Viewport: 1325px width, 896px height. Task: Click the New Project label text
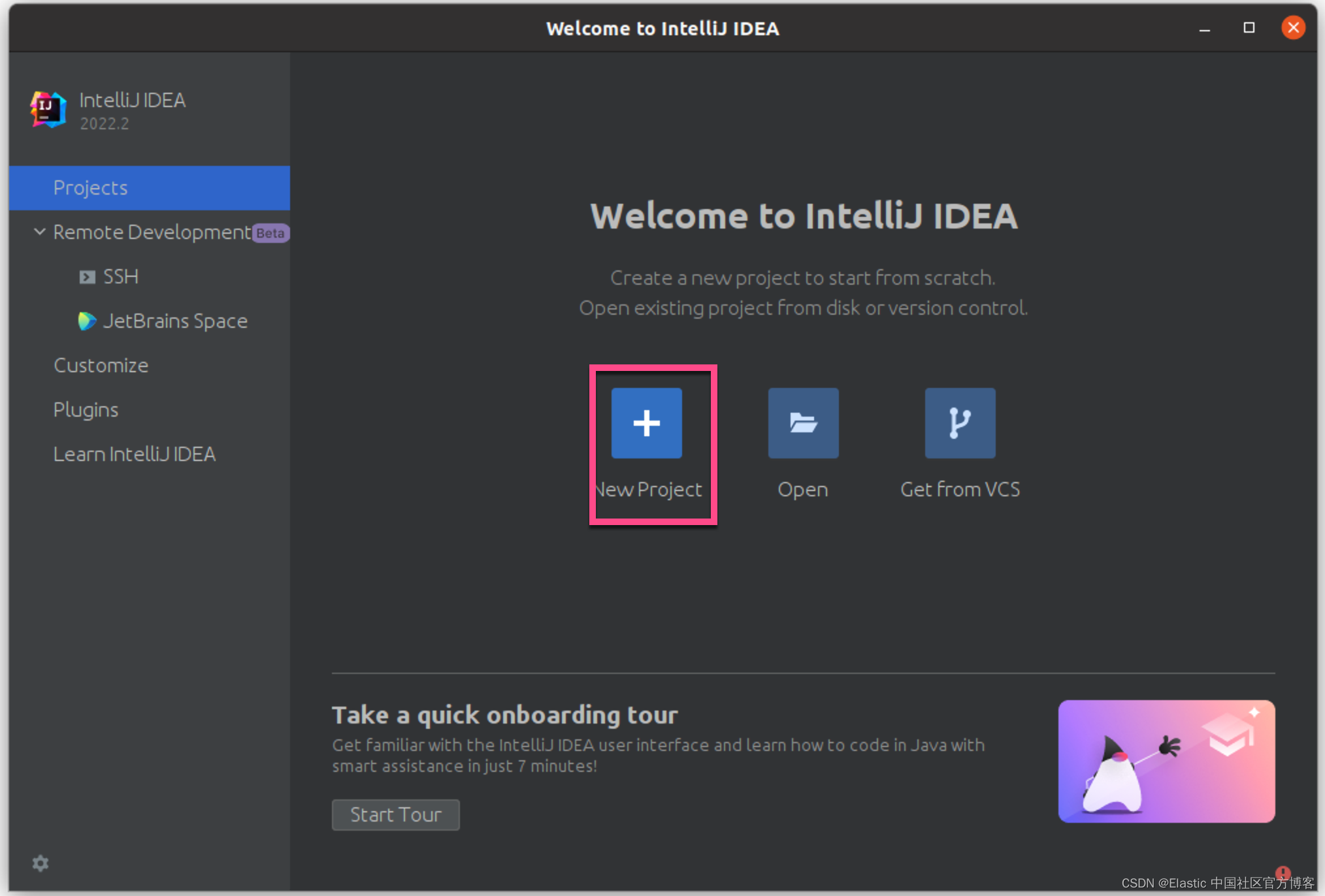pyautogui.click(x=650, y=490)
